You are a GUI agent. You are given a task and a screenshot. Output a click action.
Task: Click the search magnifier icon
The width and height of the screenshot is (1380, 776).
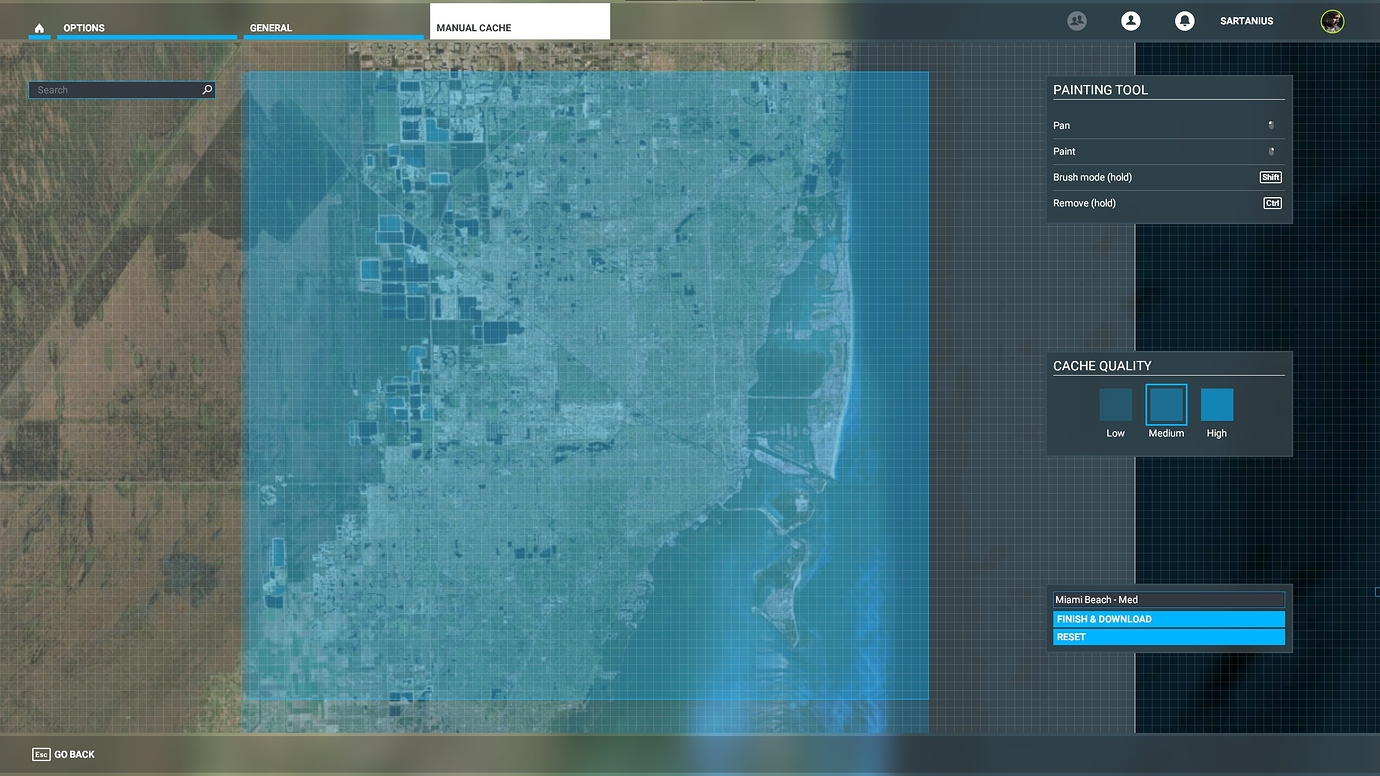click(x=207, y=90)
